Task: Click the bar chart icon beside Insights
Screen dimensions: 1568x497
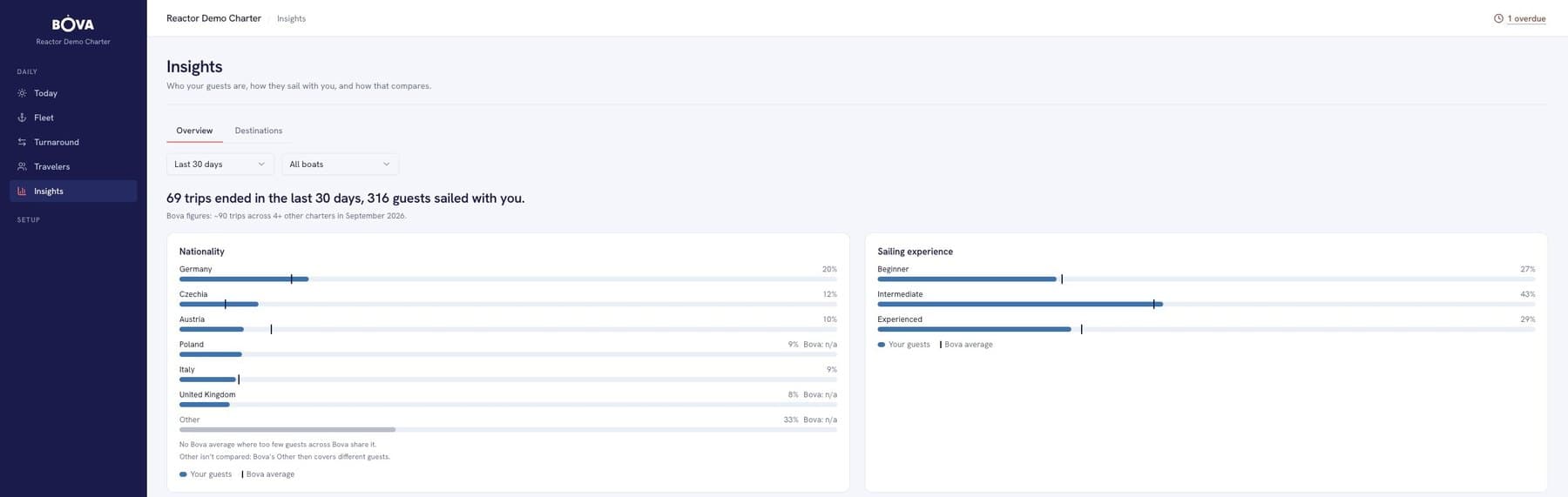Action: [22, 191]
